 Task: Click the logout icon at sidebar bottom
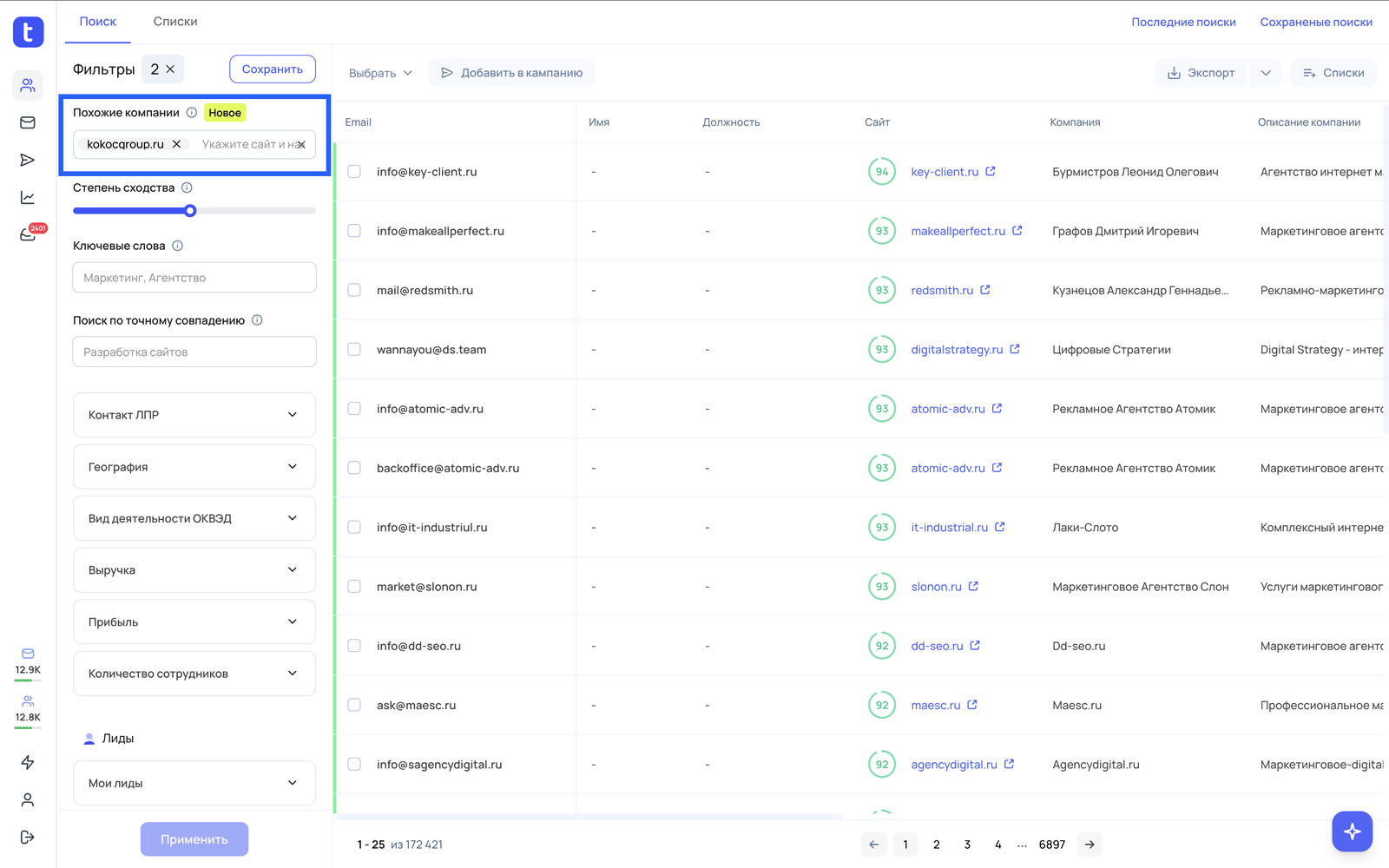click(x=28, y=837)
